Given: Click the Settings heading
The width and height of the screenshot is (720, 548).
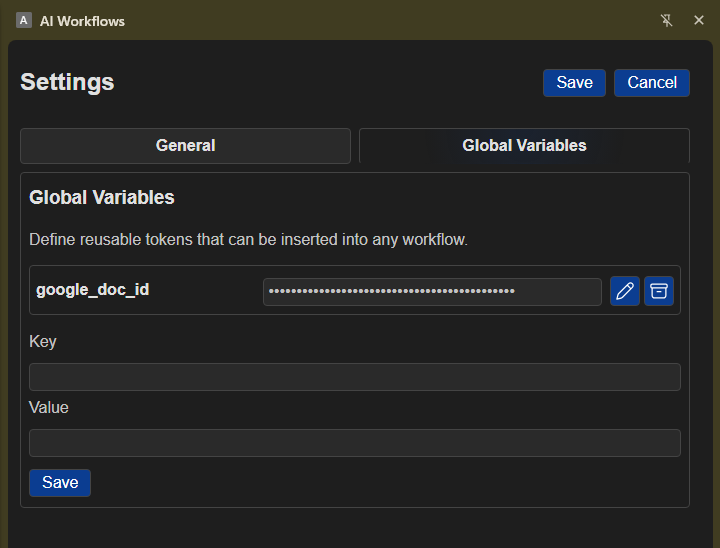Looking at the screenshot, I should pyautogui.click(x=67, y=83).
